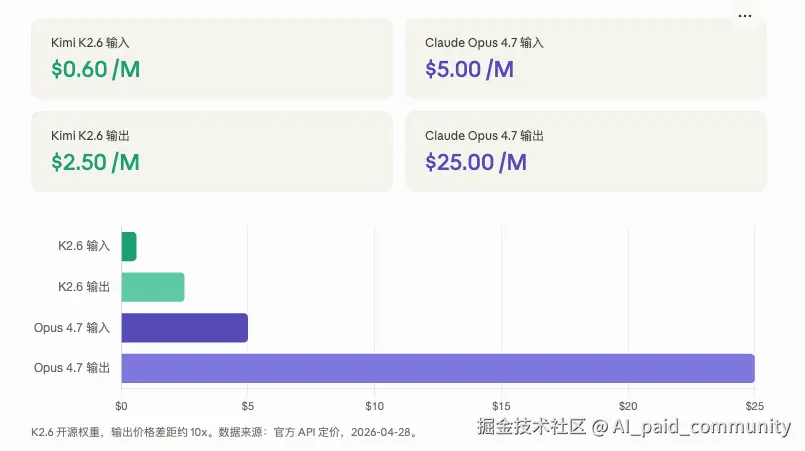Click the $25 x-axis tick label

tap(754, 406)
